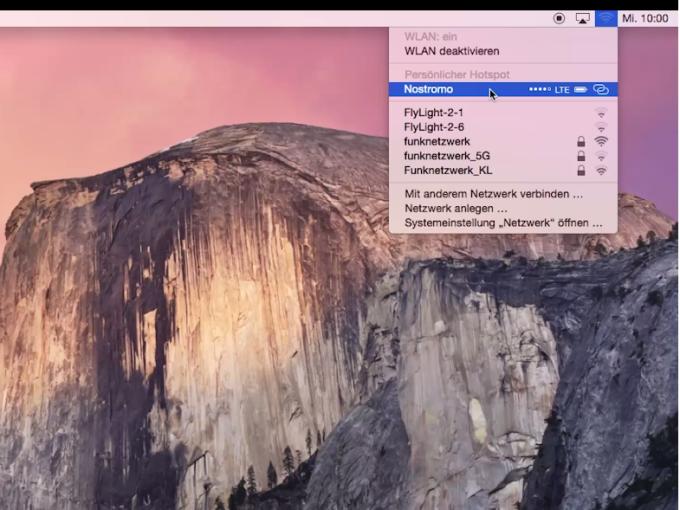
Task: Select the Funknetzwerk_KL network
Action: pyautogui.click(x=503, y=170)
